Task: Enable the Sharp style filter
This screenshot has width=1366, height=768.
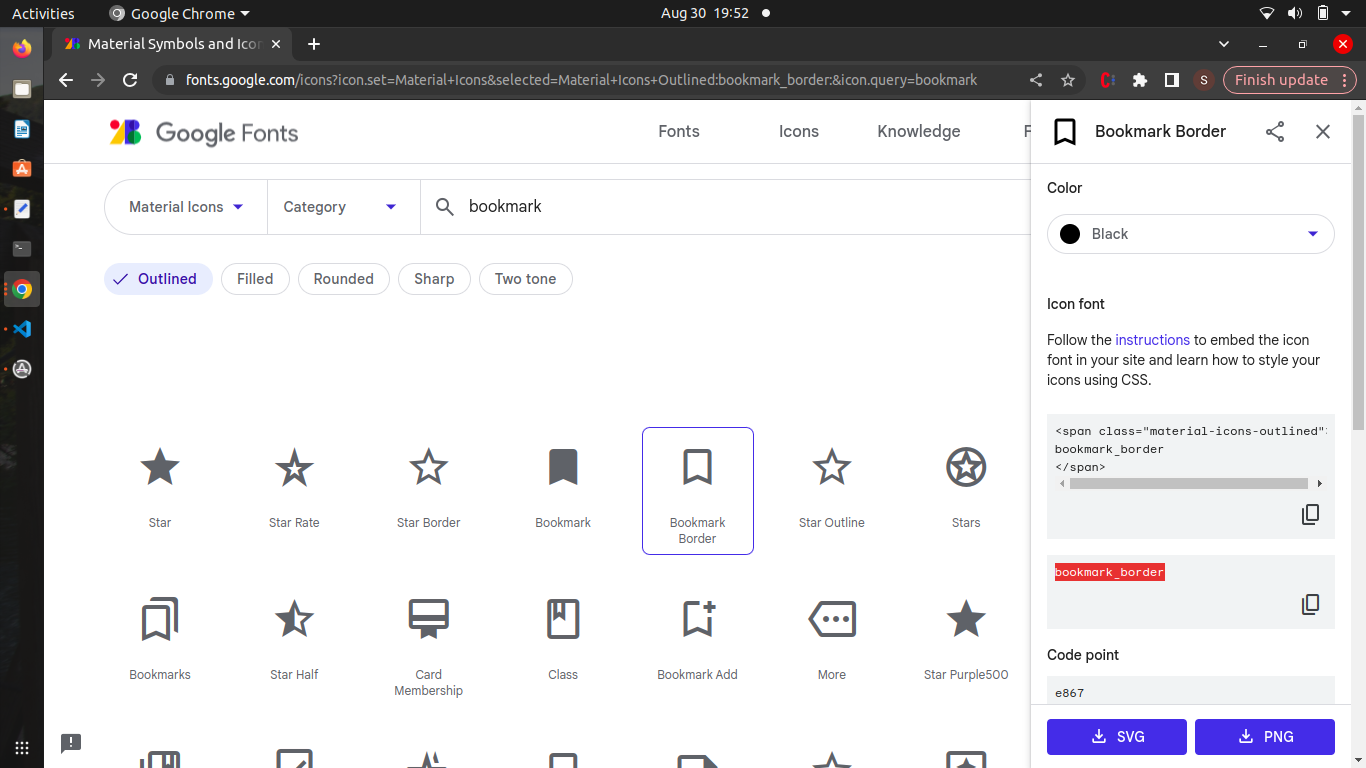Action: [434, 279]
